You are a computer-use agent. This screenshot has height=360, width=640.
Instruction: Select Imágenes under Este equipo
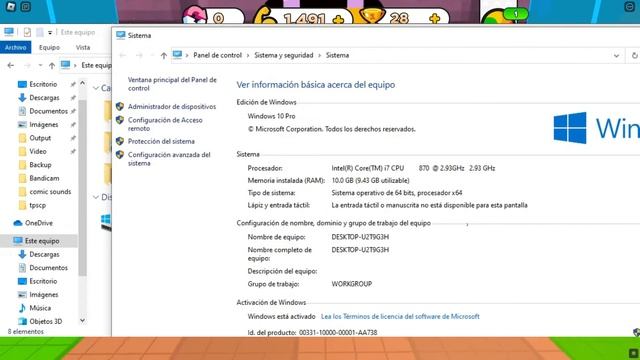[43, 295]
